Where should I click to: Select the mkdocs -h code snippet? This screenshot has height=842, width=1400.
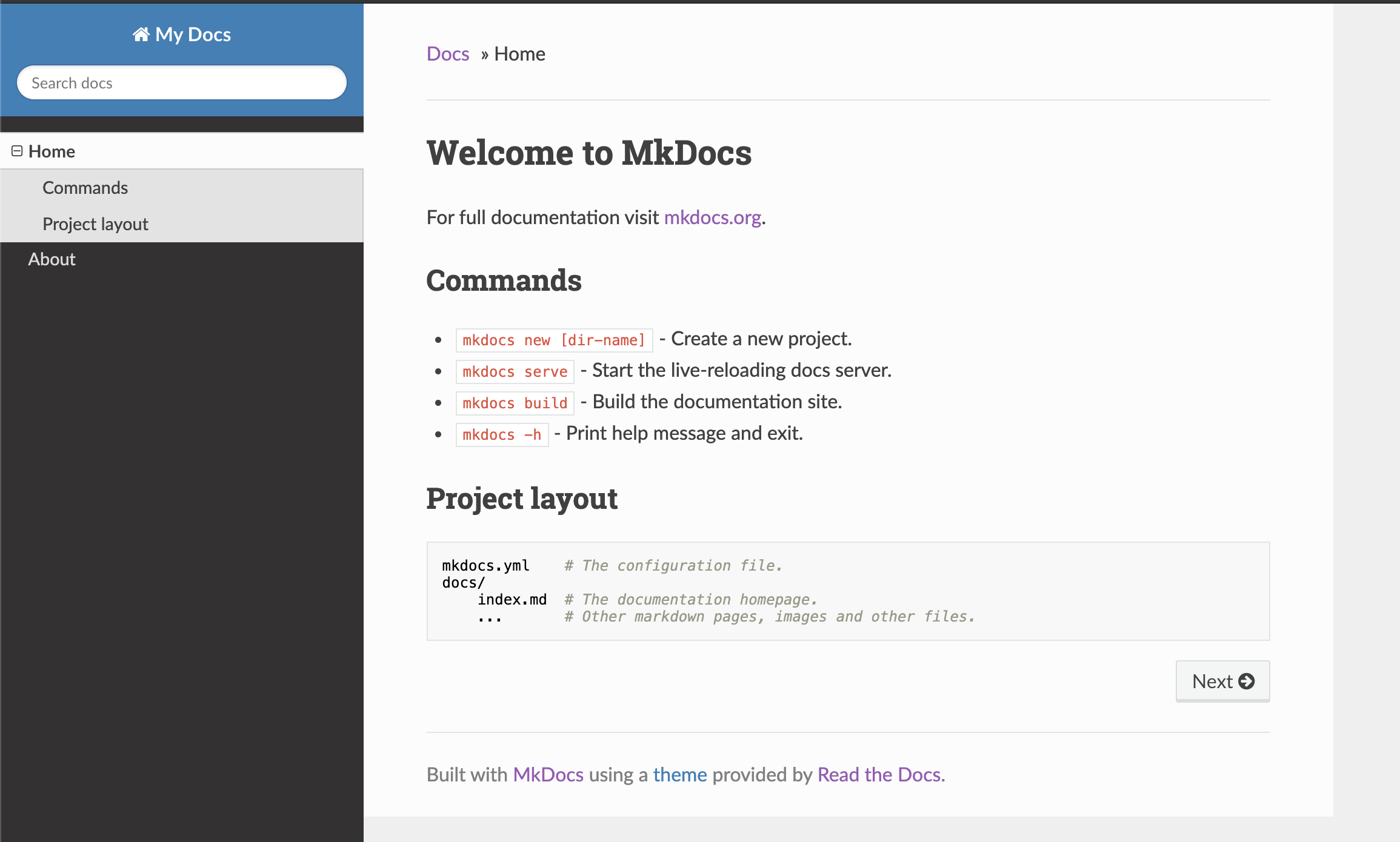coord(502,434)
